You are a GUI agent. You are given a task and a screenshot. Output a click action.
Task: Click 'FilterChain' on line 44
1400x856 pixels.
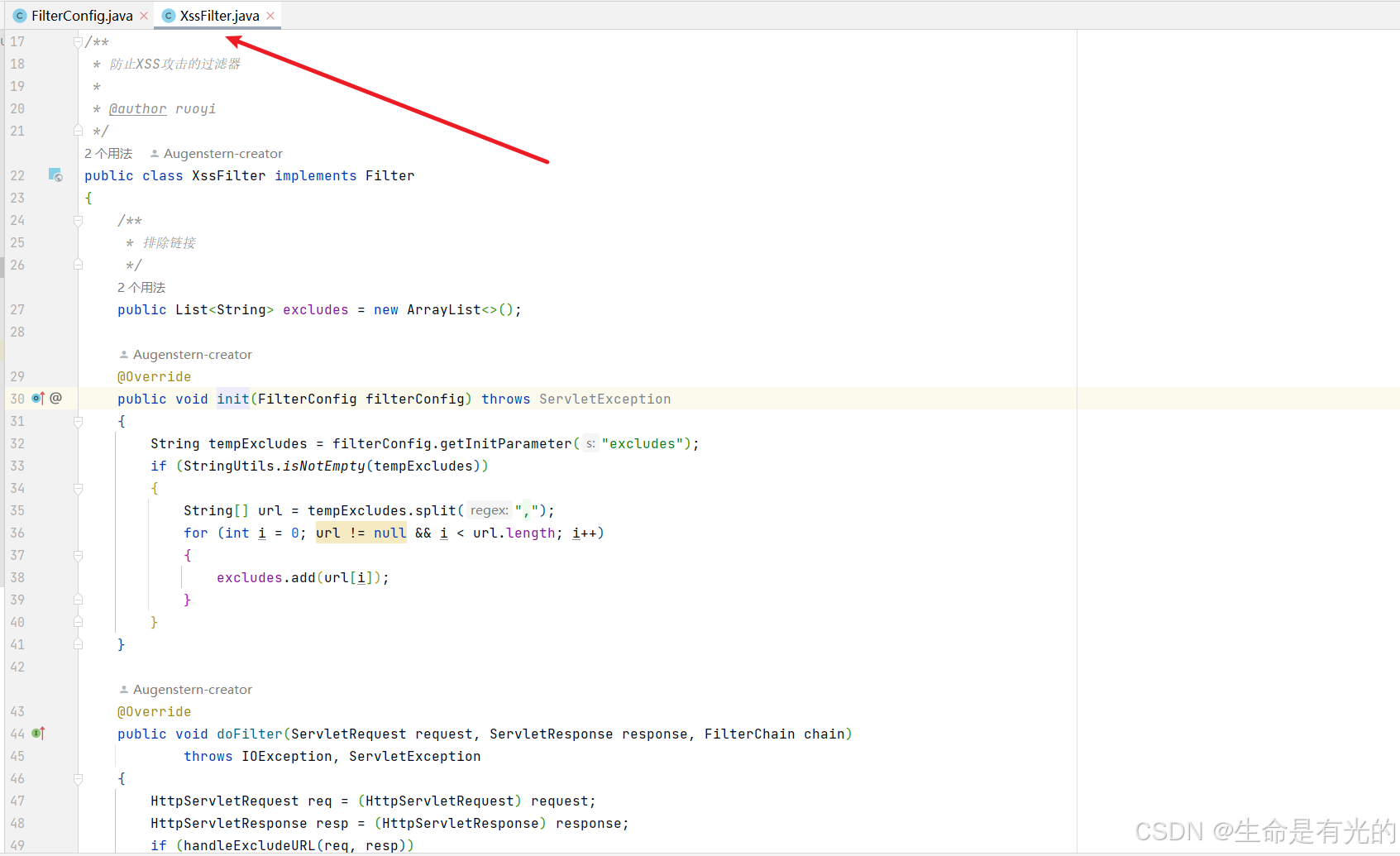tap(750, 734)
